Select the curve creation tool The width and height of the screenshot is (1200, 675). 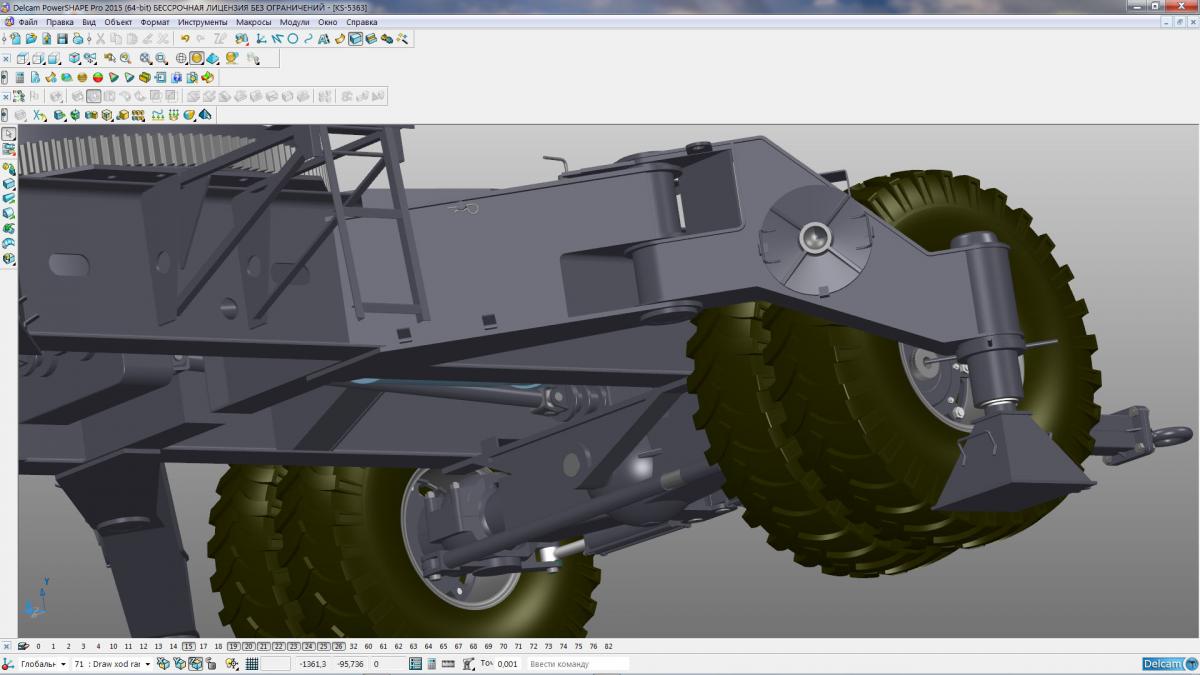308,39
